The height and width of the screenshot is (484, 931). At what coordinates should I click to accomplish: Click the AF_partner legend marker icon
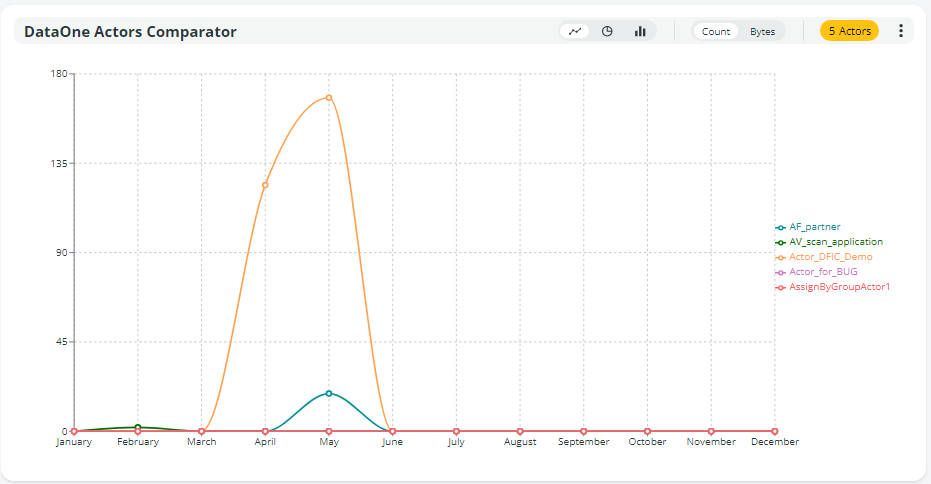pos(781,227)
